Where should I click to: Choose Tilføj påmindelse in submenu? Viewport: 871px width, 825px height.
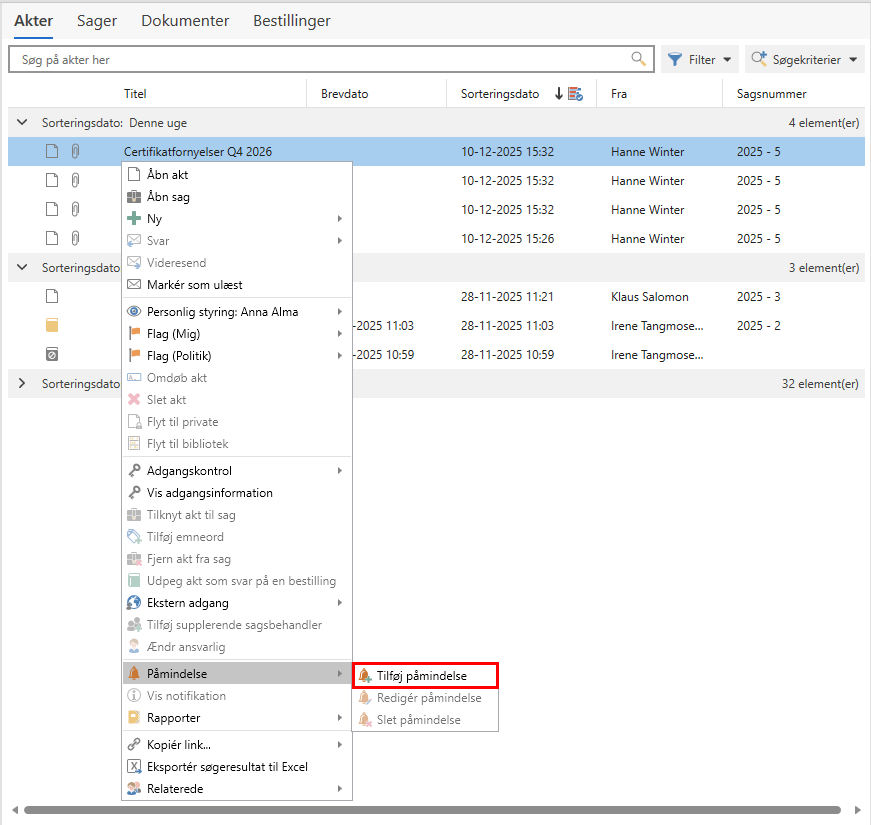click(x=426, y=676)
